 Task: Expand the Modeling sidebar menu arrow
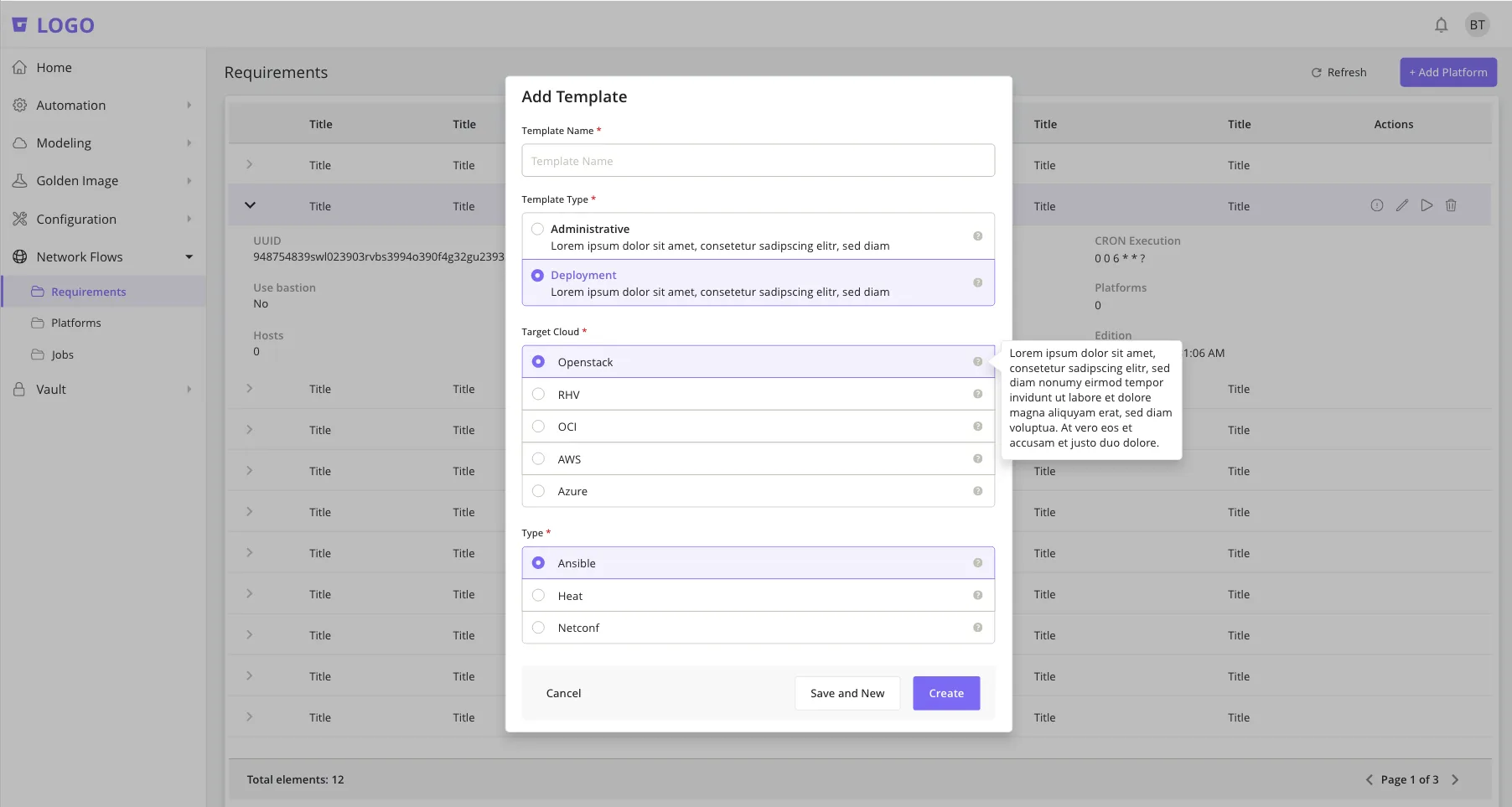189,143
